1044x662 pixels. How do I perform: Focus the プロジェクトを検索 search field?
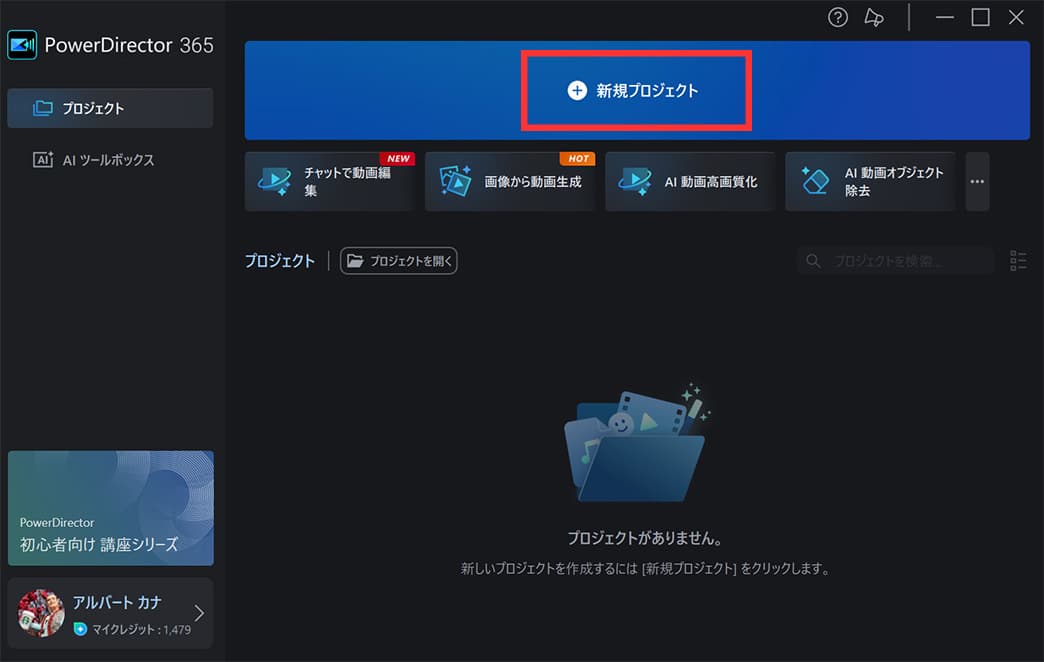(896, 260)
